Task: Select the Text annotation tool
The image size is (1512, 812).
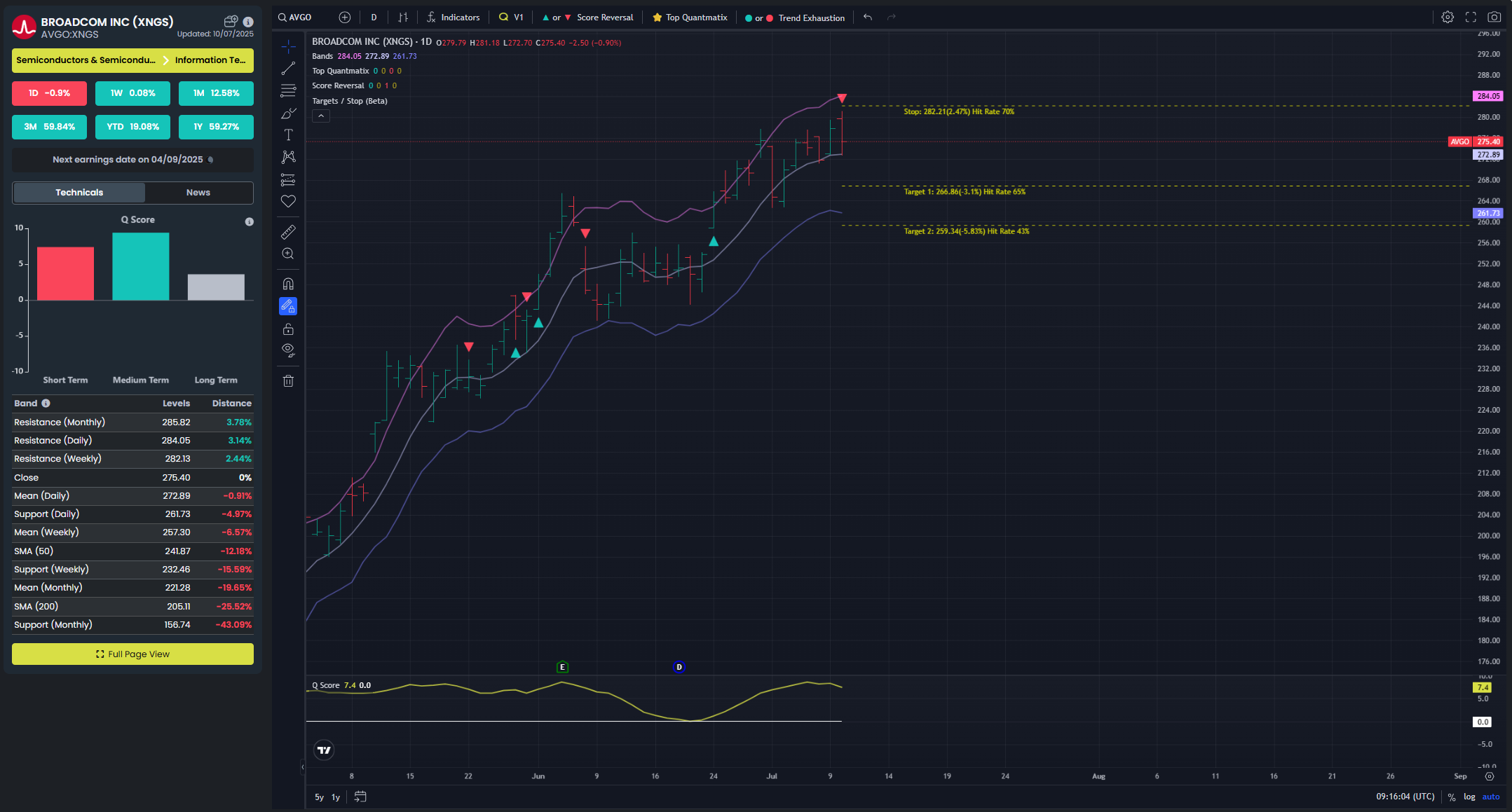Action: pos(288,135)
